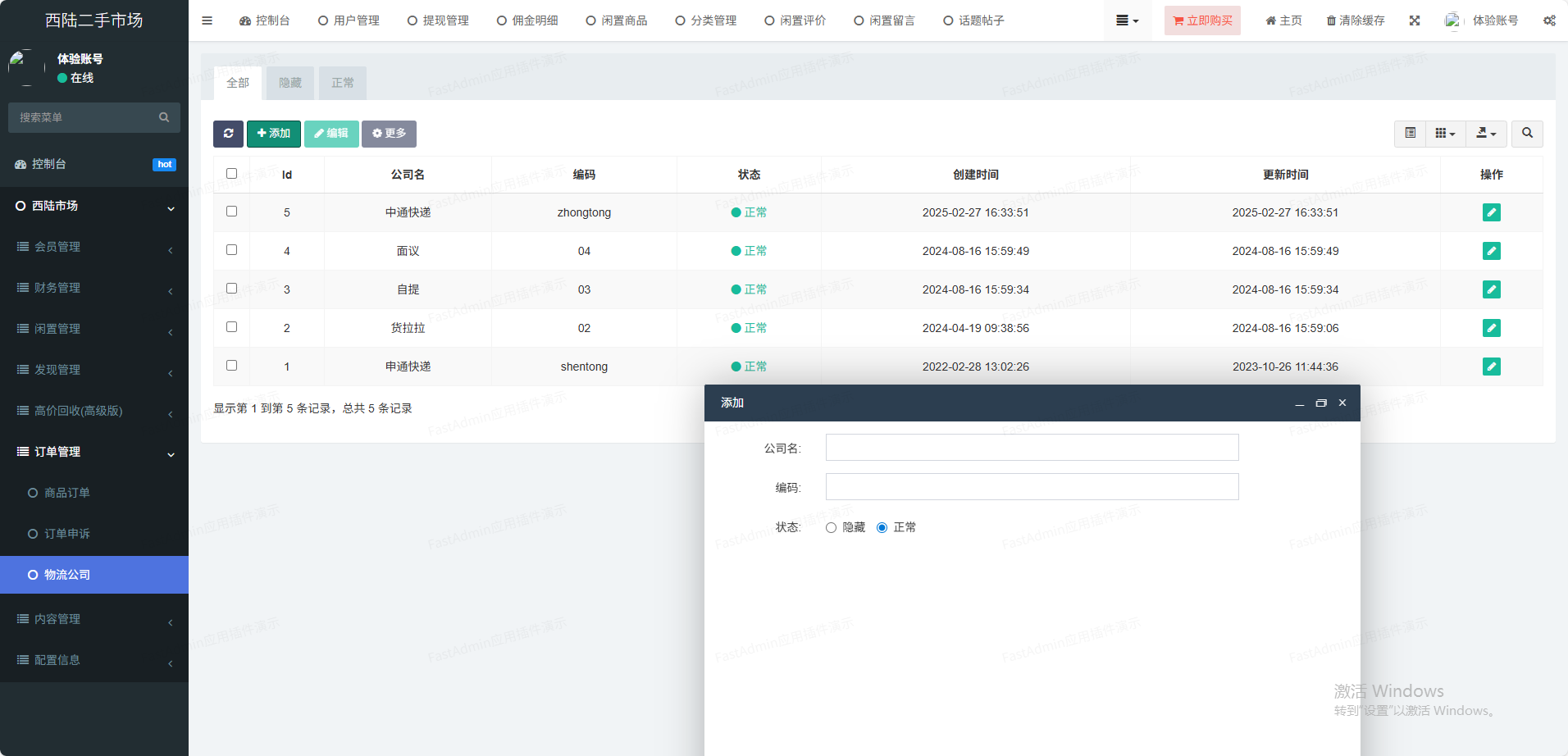The width and height of the screenshot is (1568, 756).
Task: Open the table search magnifier icon
Action: coord(1527,134)
